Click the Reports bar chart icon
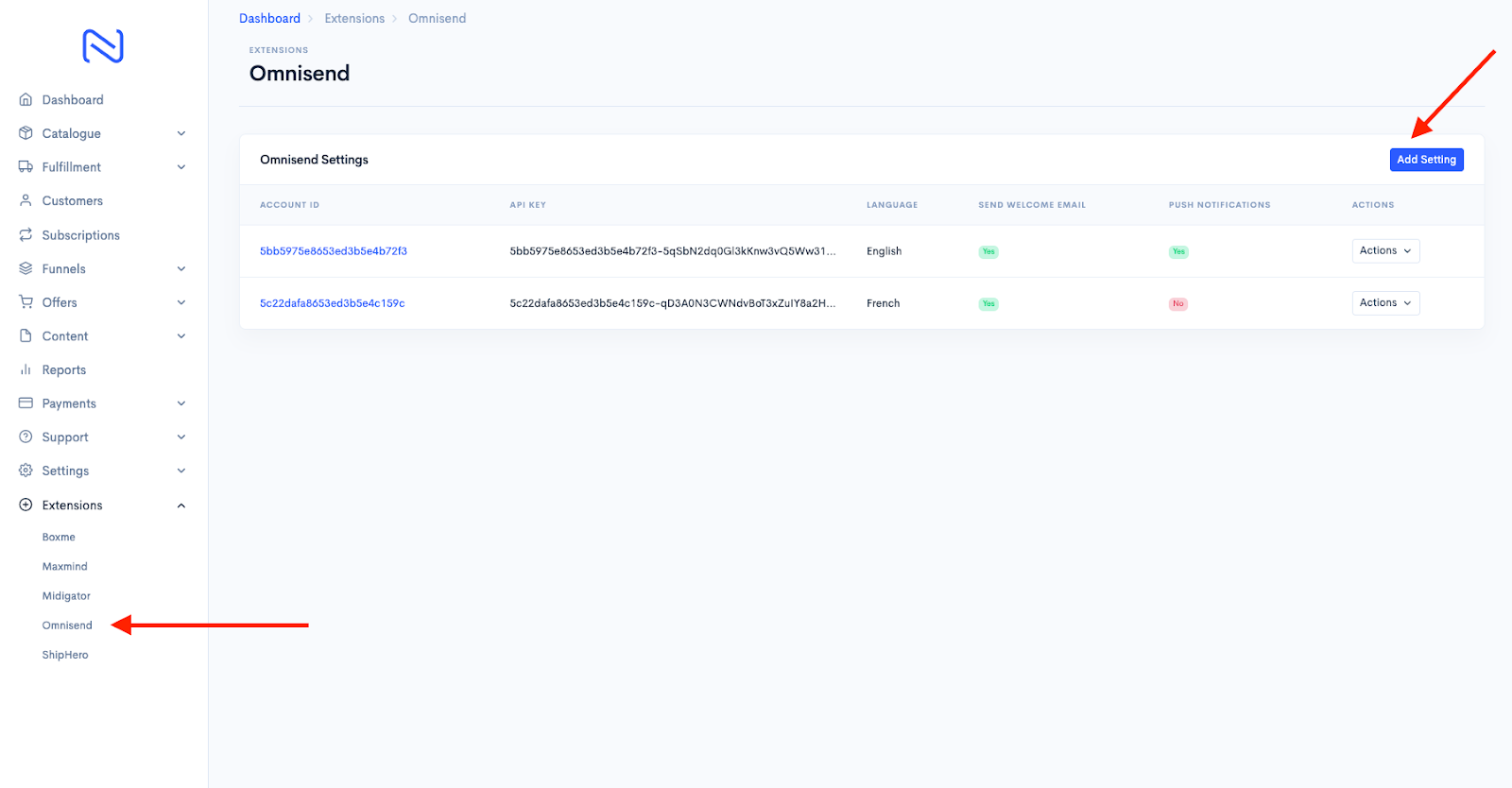The width and height of the screenshot is (1512, 788). click(26, 369)
